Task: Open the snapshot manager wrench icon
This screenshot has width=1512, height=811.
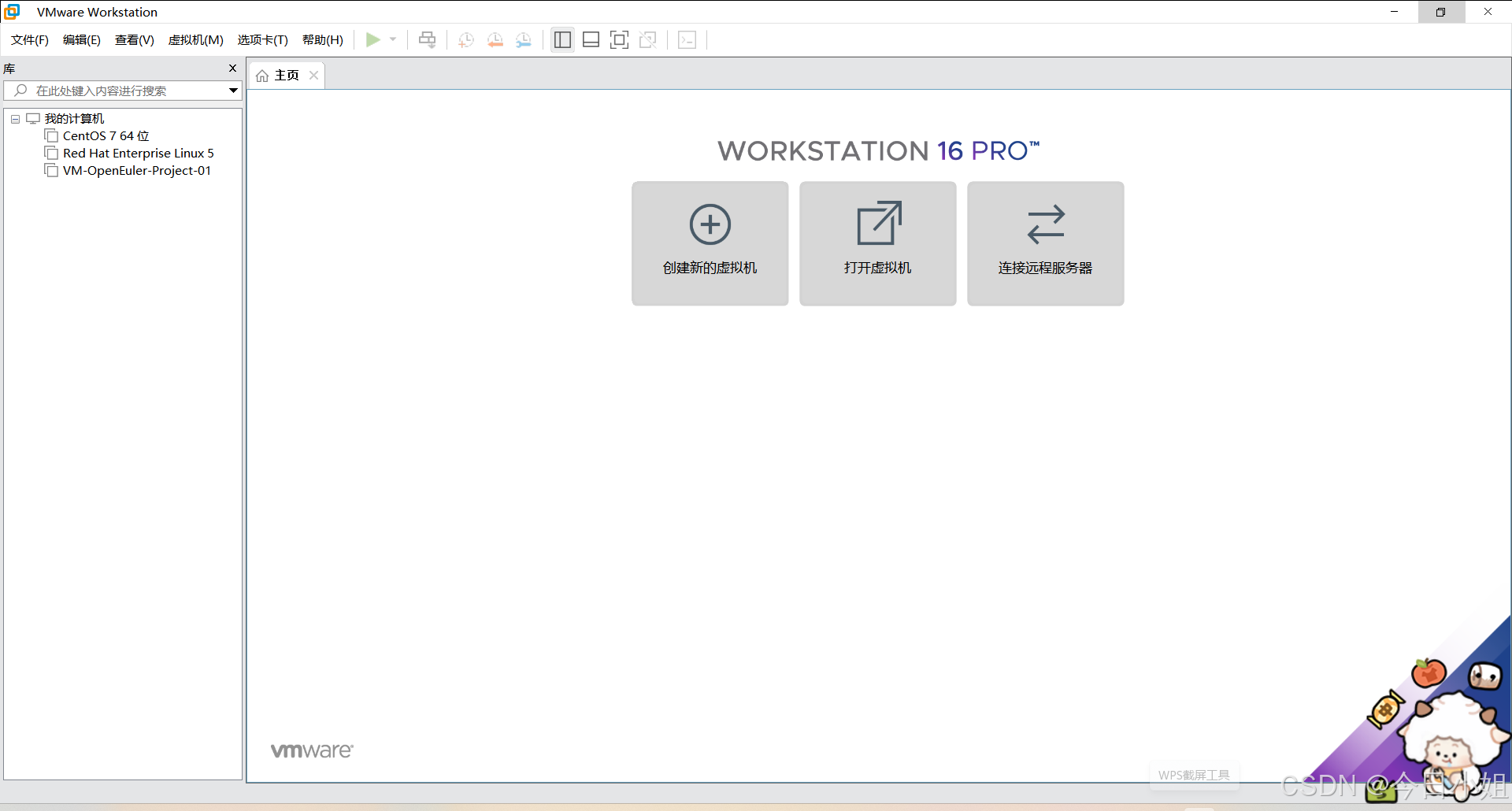Action: pos(524,39)
